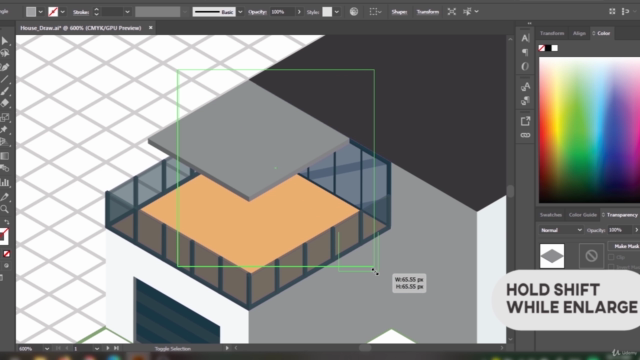Screen dimensions: 640x360
Task: Choose the Line Segment tool
Action: pyautogui.click(x=4, y=79)
